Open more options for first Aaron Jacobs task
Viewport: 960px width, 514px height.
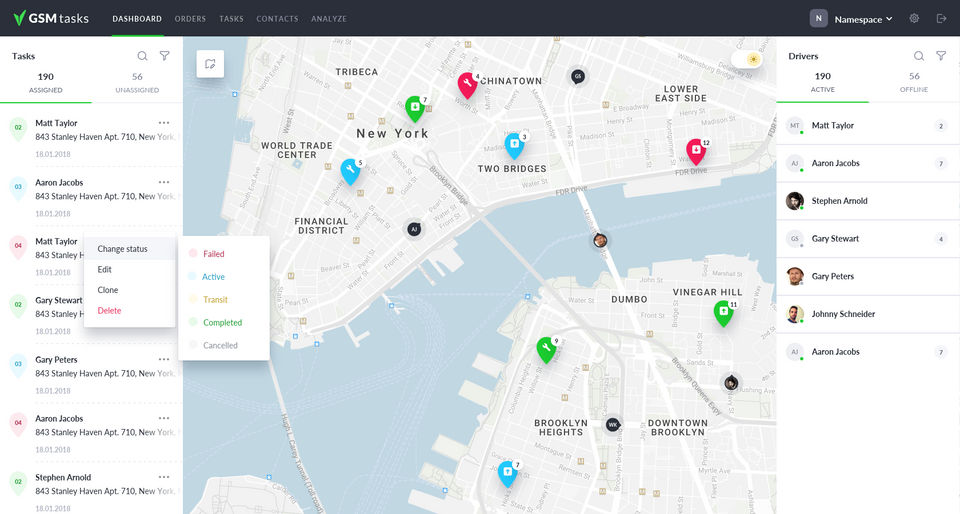coord(164,182)
